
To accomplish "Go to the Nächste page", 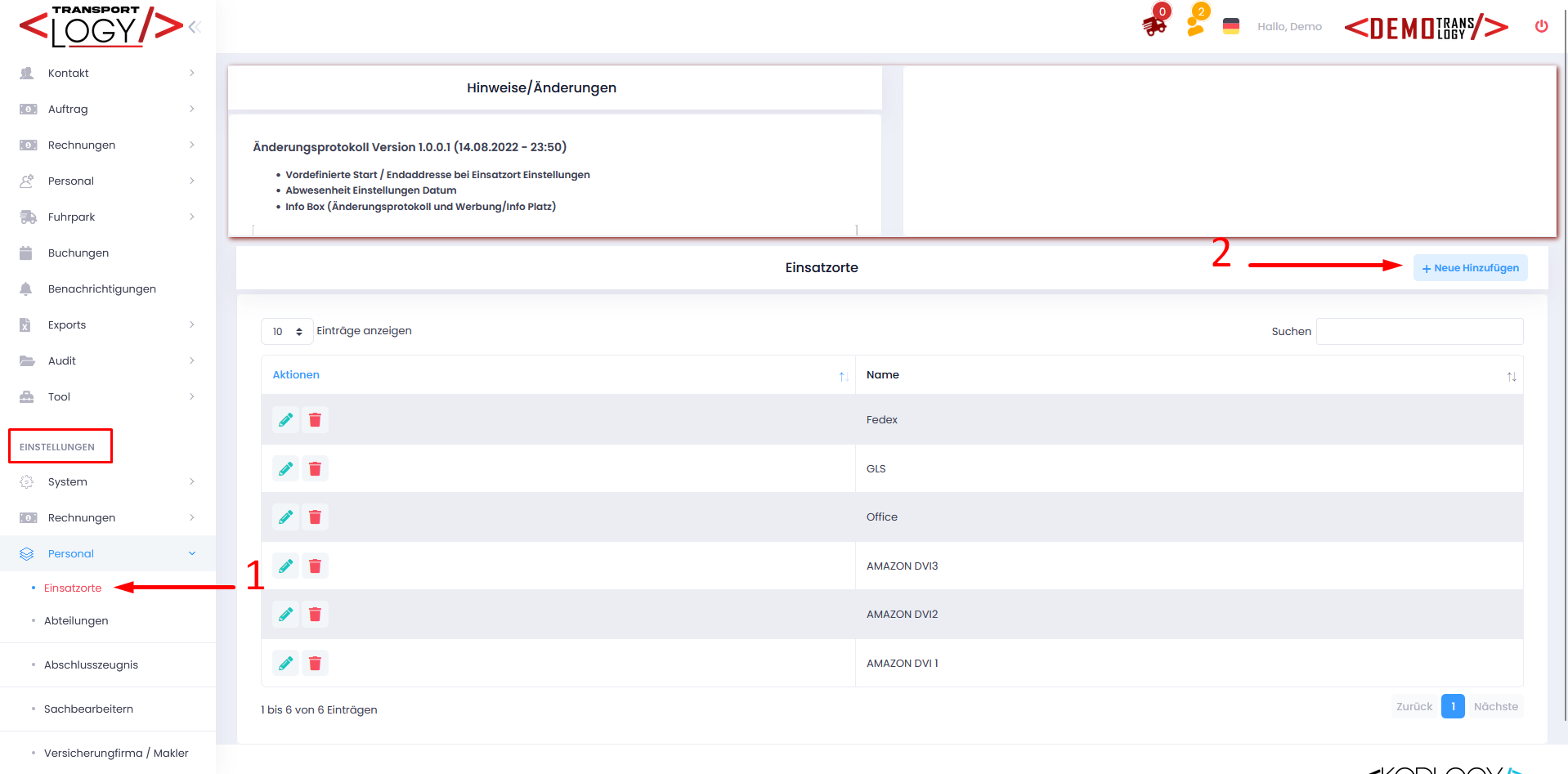I will [x=1495, y=707].
